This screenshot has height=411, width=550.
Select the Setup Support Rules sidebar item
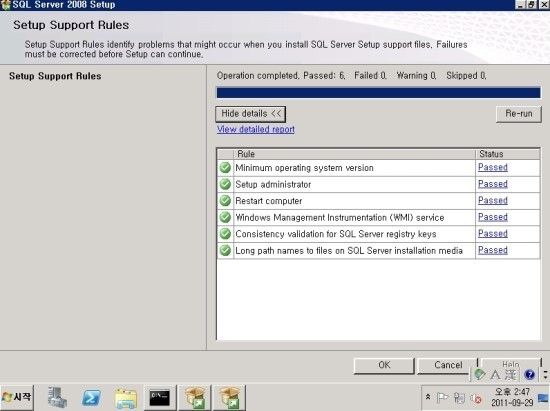(x=55, y=76)
